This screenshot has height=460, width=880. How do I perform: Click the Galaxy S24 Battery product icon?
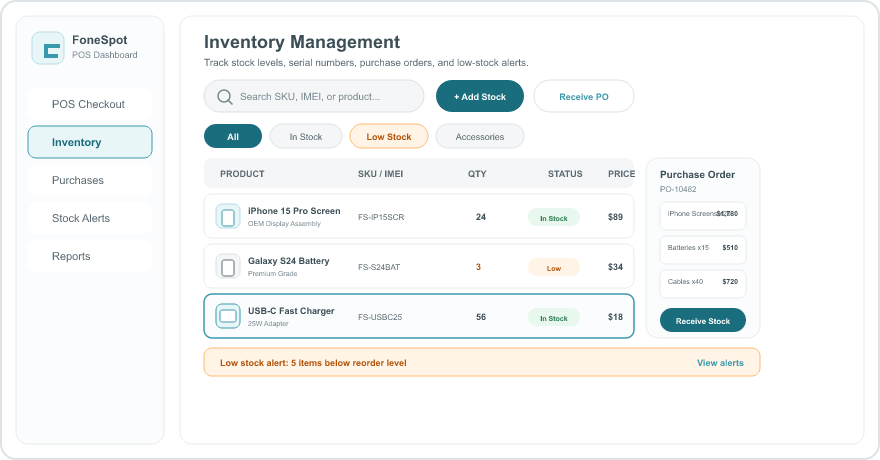228,266
